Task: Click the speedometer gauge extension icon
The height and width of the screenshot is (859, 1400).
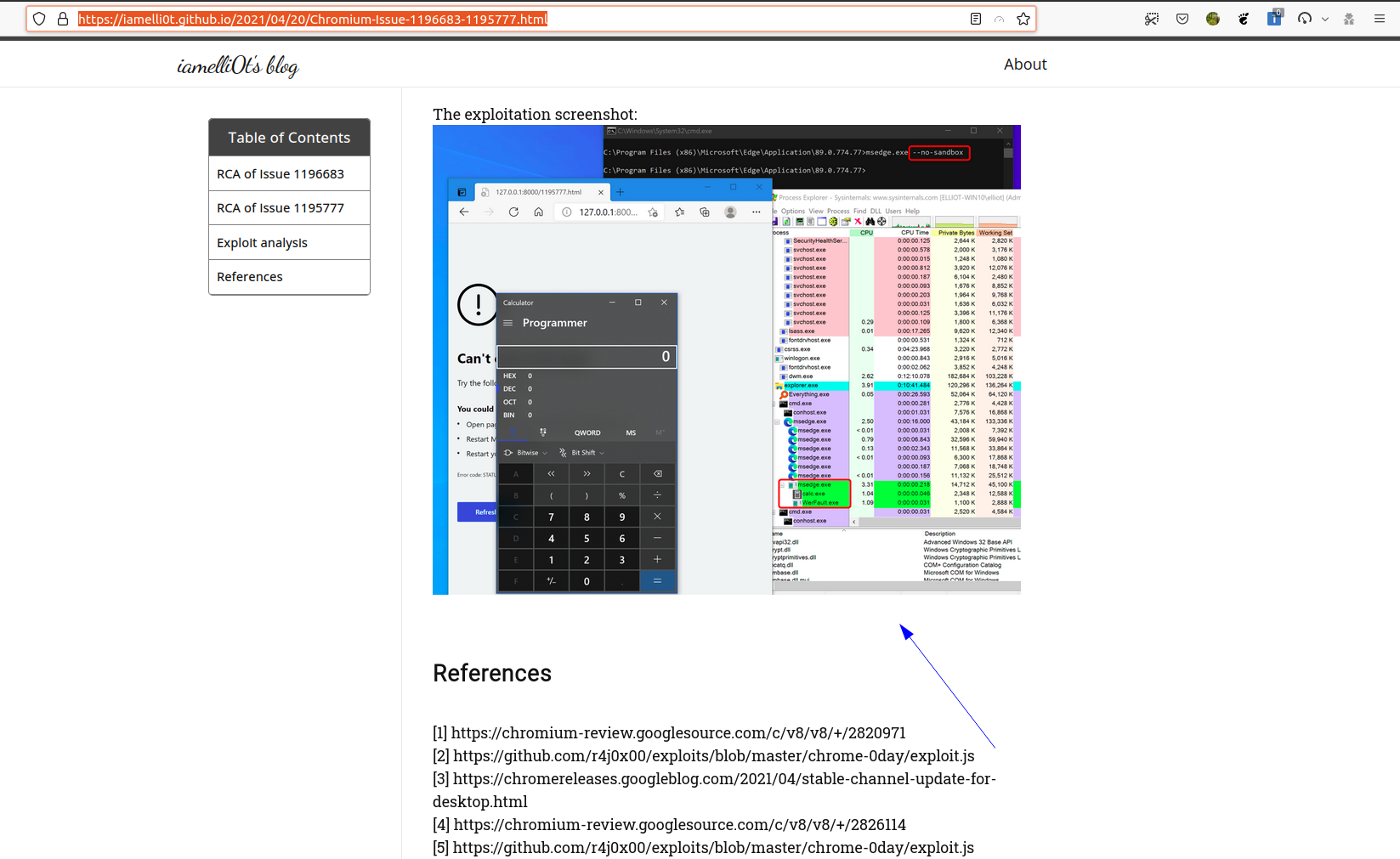Action: point(1303,18)
